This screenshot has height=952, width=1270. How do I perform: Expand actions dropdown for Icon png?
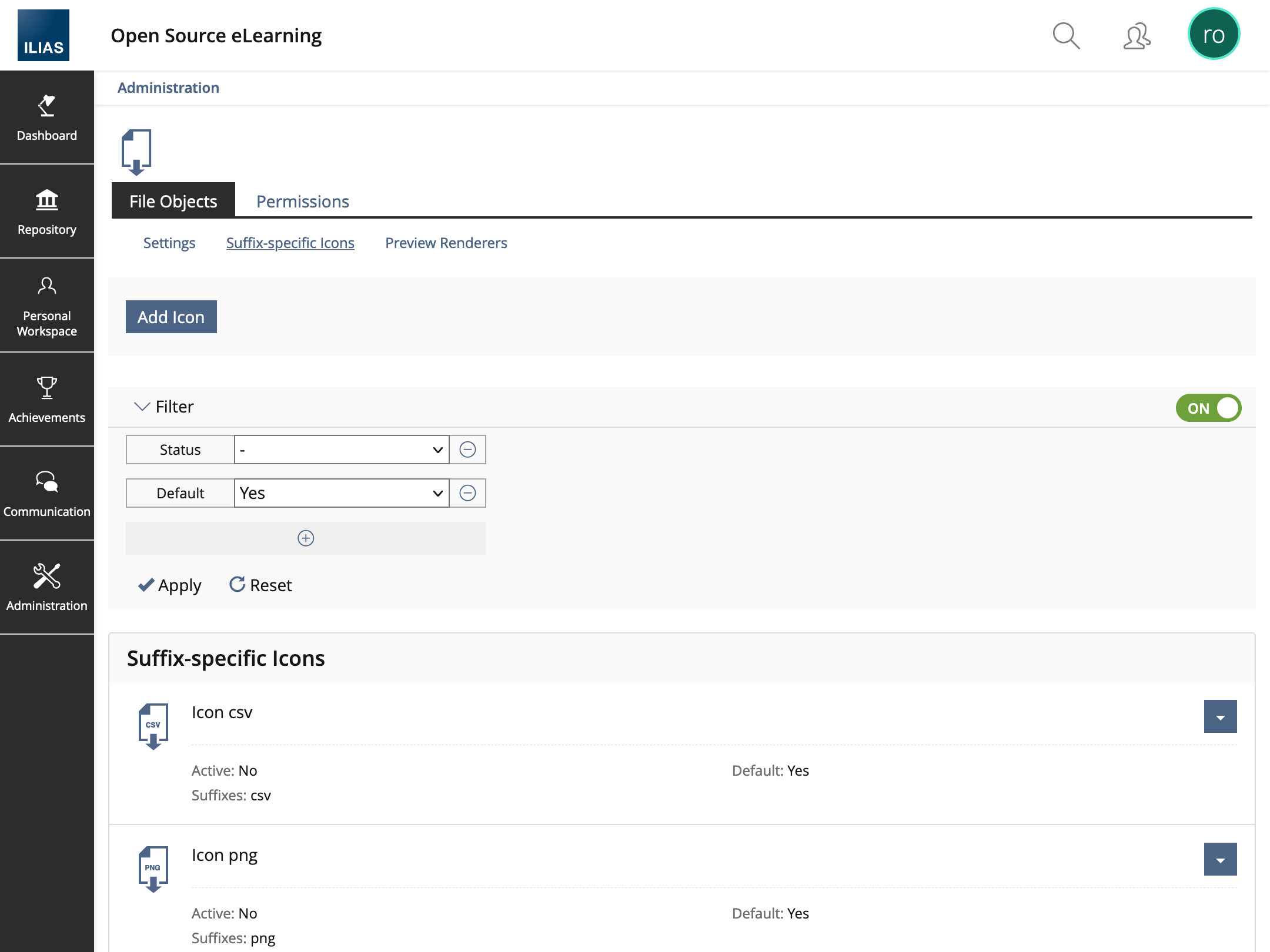tap(1220, 859)
